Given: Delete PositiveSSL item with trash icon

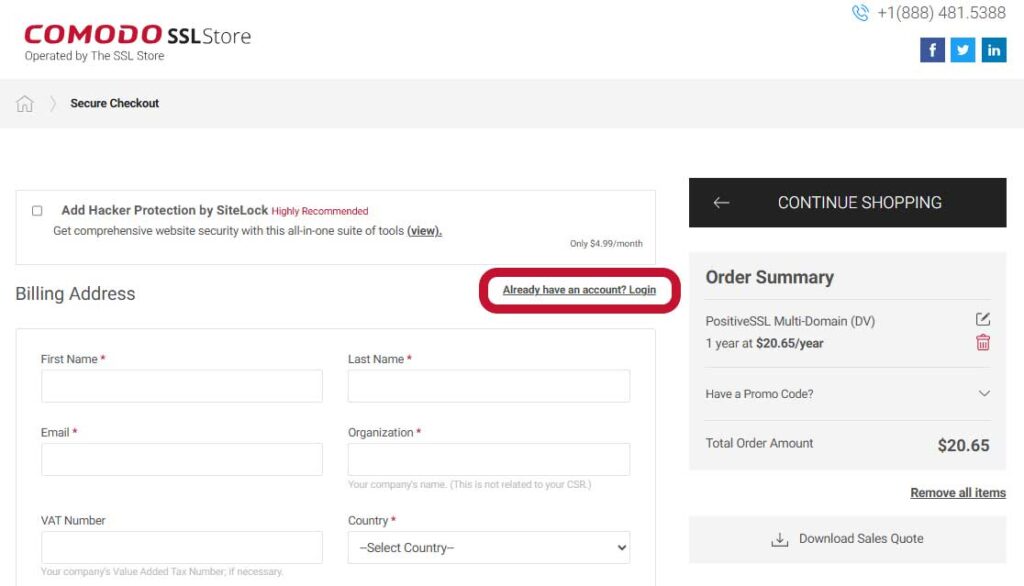Looking at the screenshot, I should (x=983, y=342).
